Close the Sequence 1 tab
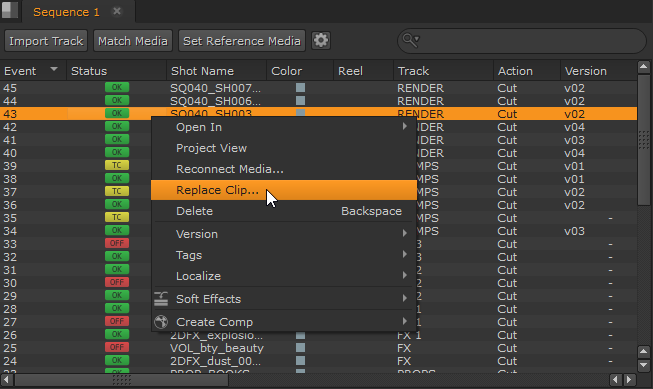The image size is (653, 389). (117, 11)
